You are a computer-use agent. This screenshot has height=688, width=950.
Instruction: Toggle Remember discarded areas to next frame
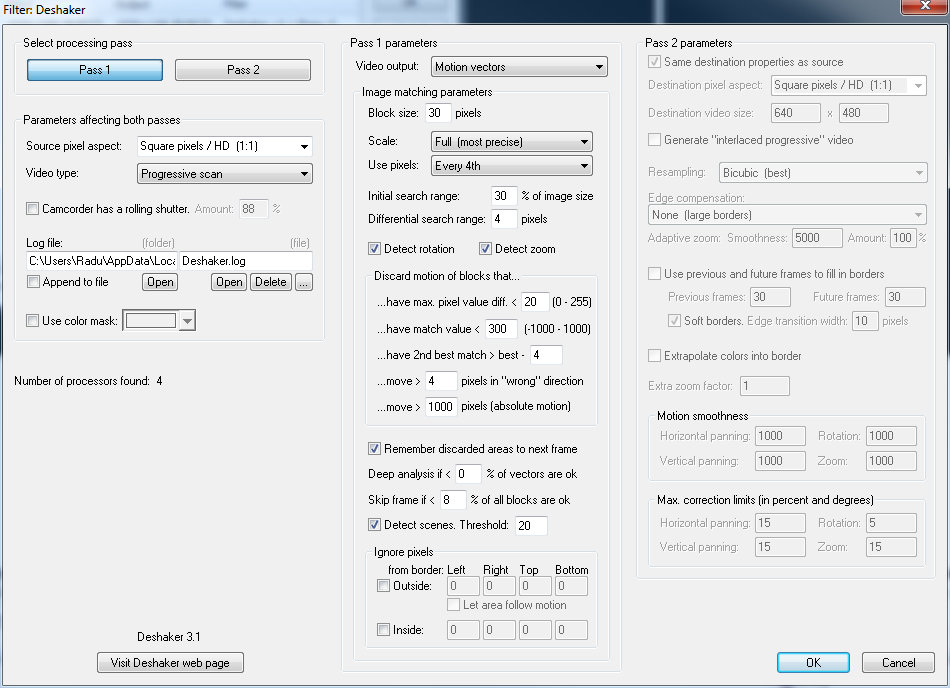click(374, 449)
